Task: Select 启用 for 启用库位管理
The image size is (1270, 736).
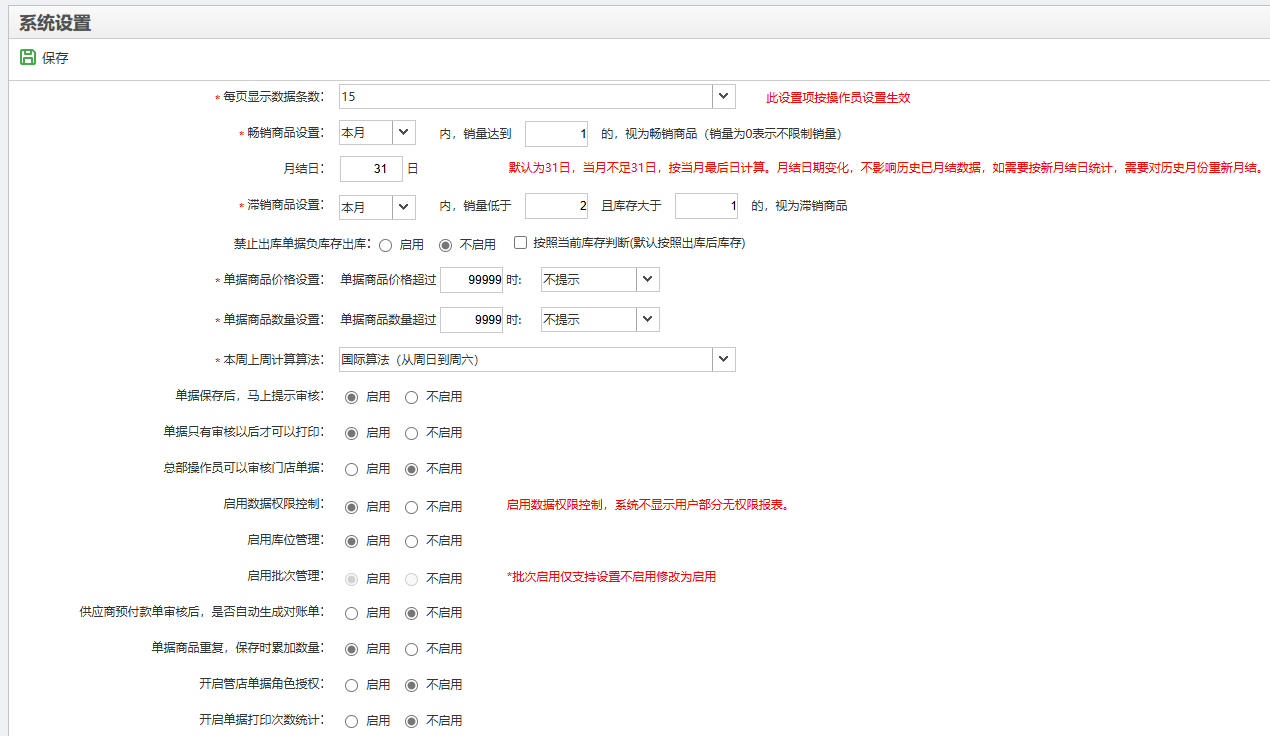Action: point(351,541)
